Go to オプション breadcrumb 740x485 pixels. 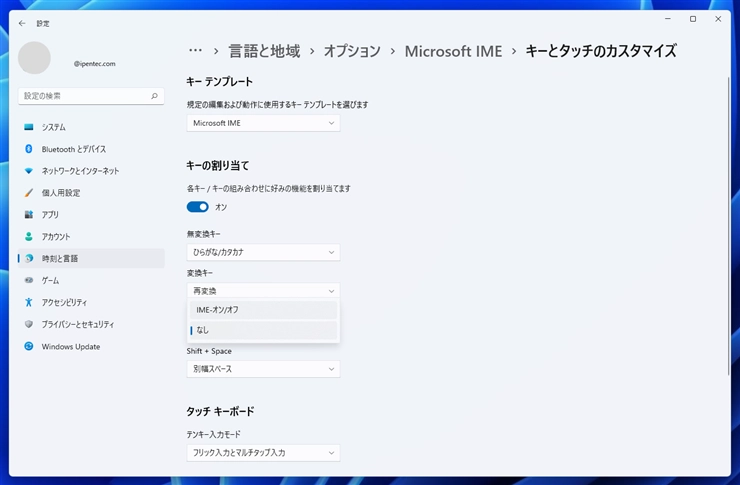tap(352, 51)
